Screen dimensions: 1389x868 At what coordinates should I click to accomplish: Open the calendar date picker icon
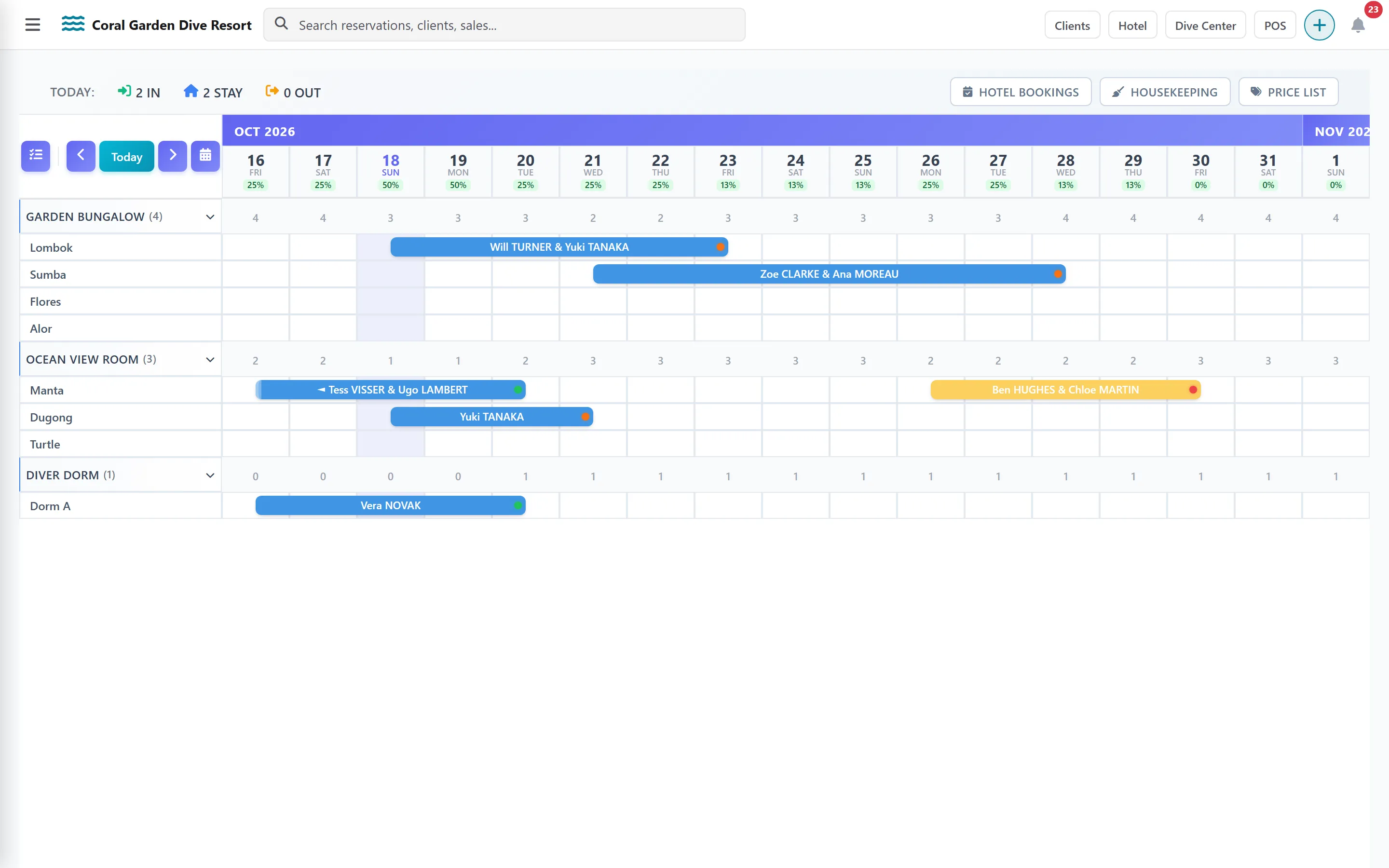[205, 156]
